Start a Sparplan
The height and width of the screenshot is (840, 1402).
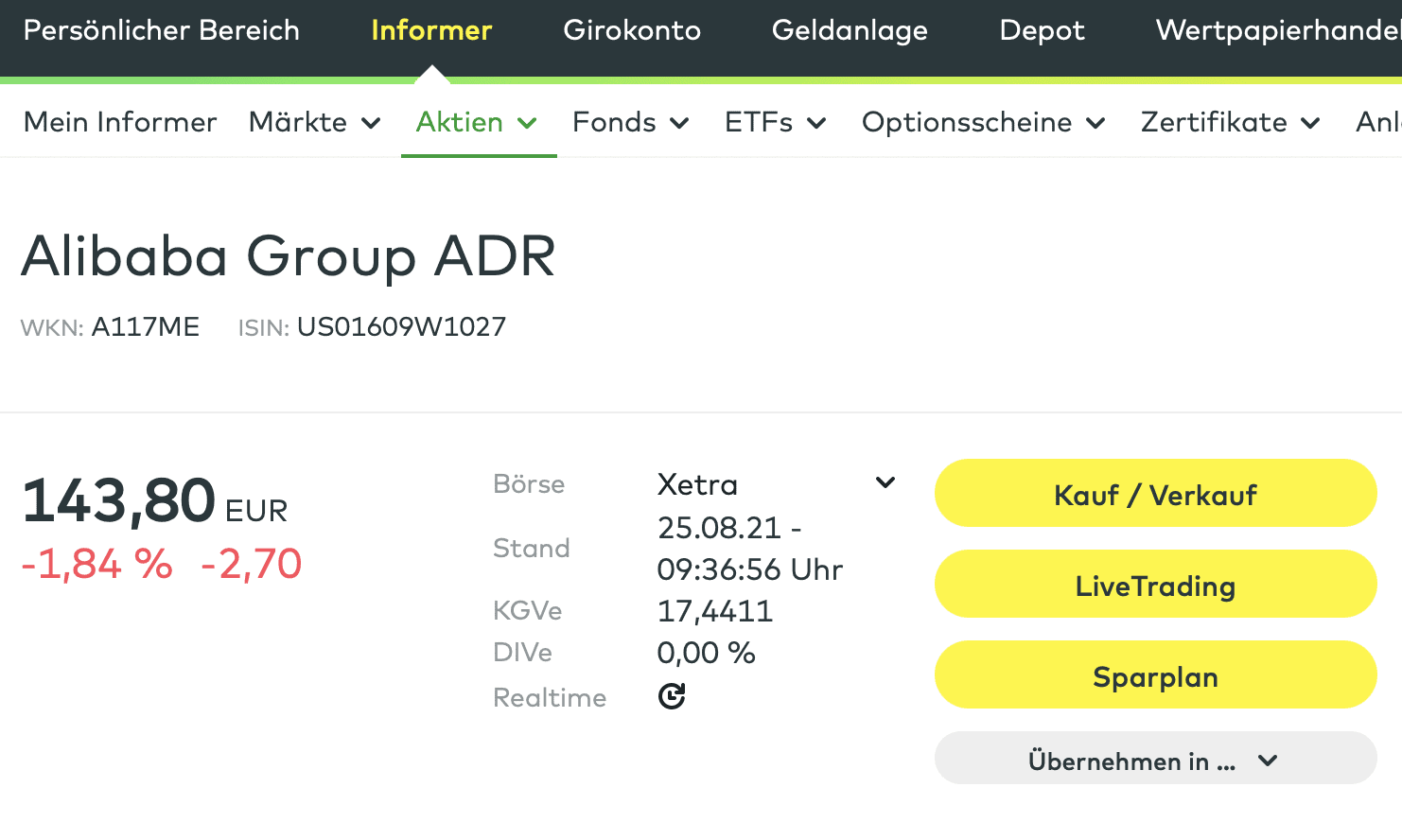coord(1155,675)
